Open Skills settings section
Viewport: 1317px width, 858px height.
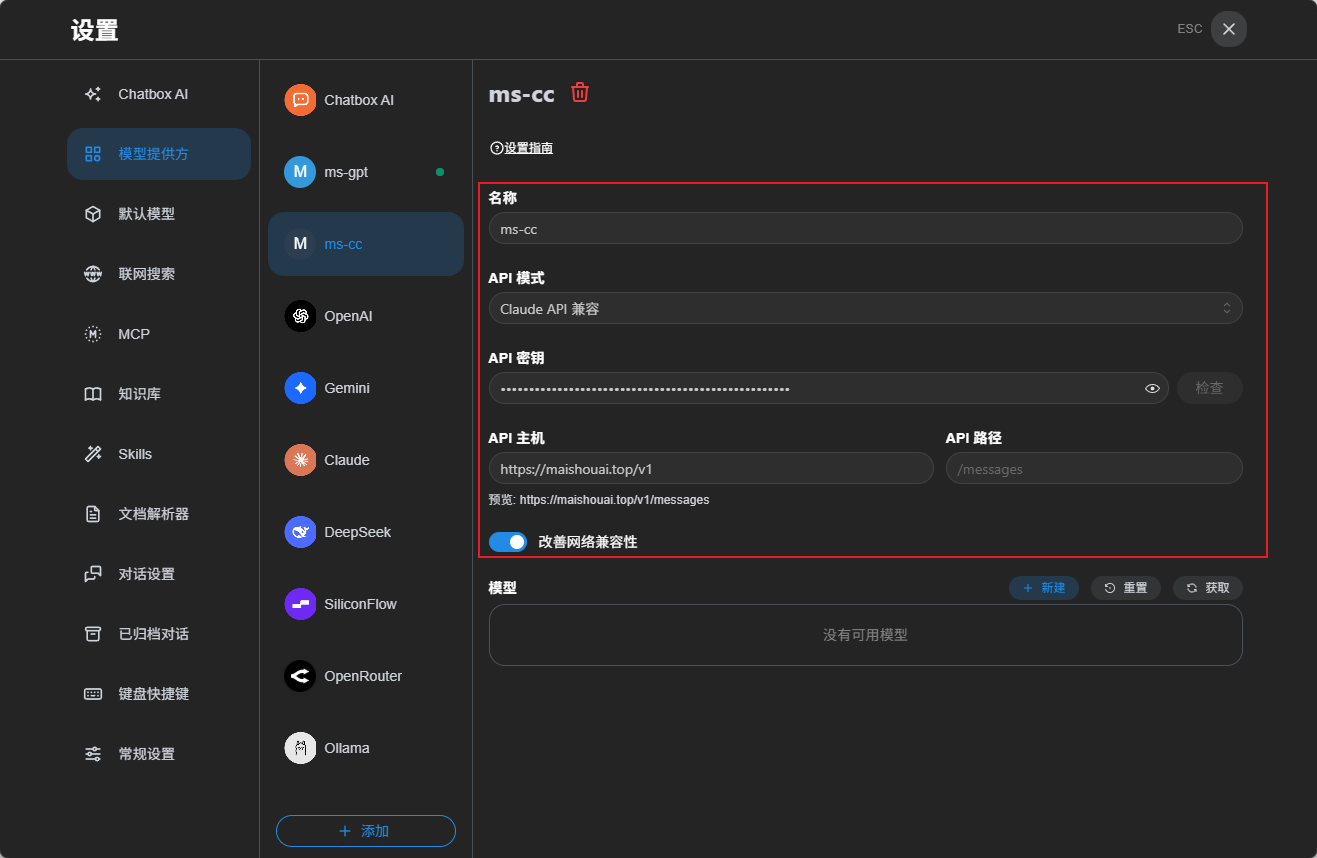tap(159, 454)
